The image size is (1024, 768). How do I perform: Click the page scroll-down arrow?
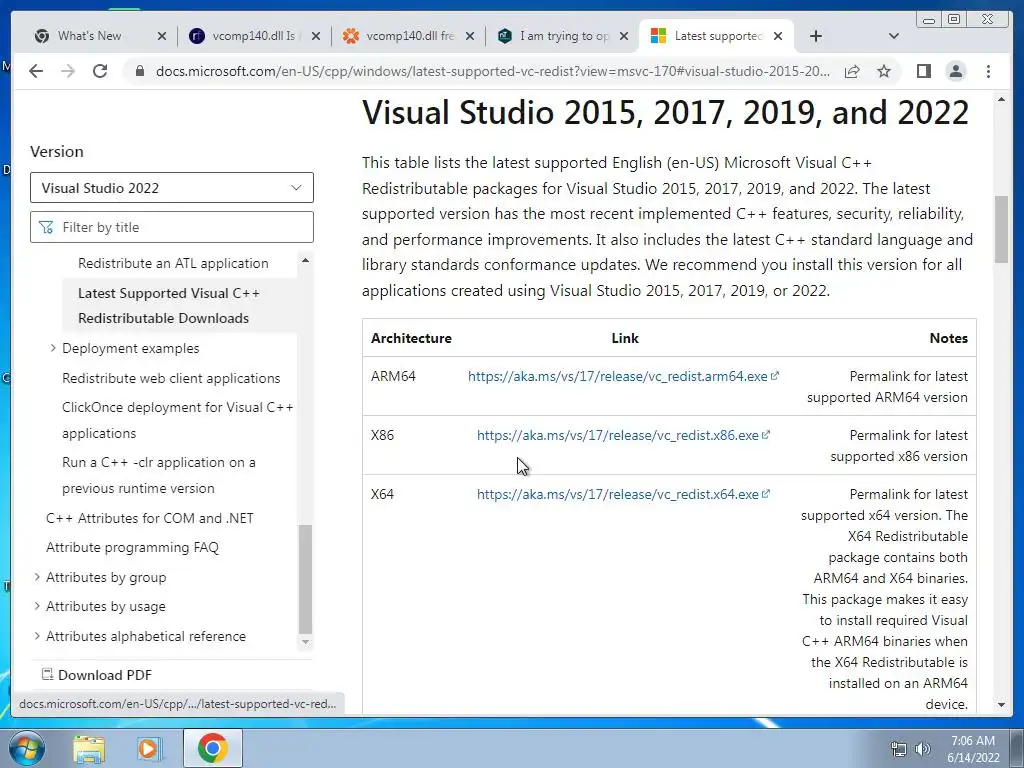point(1001,705)
